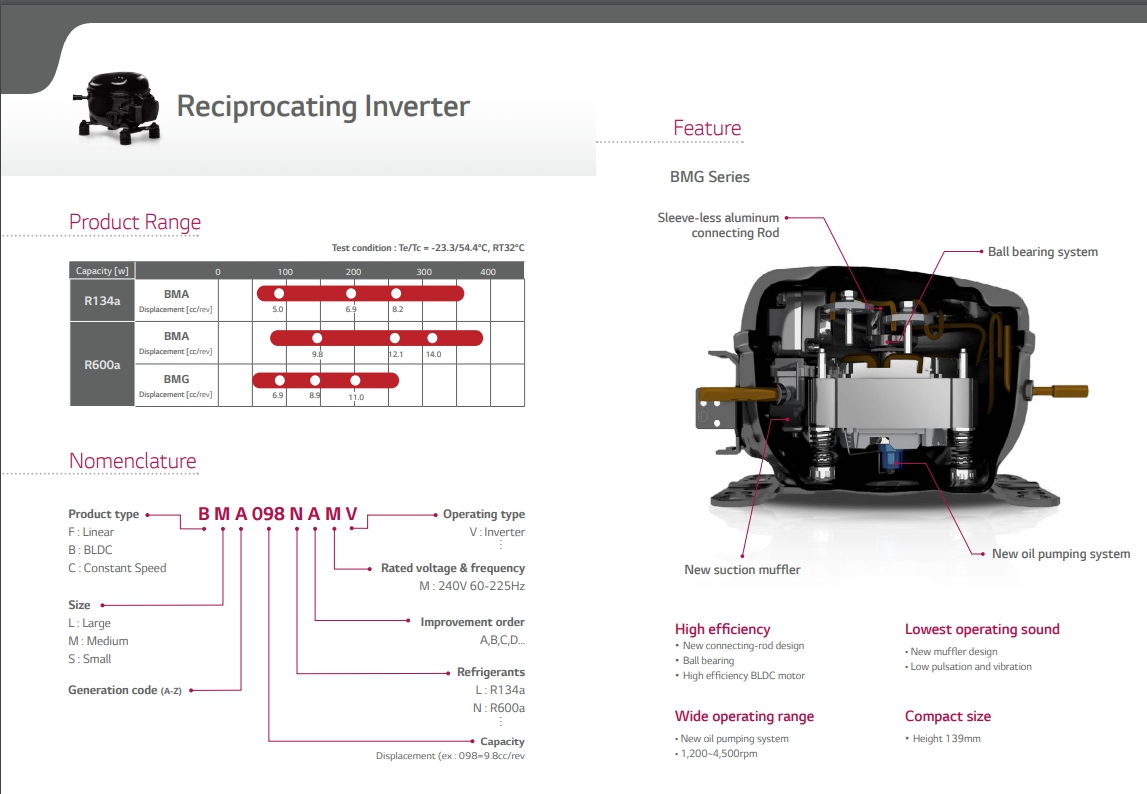Click the Reciprocating Inverter page title
Image resolution: width=1147 pixels, height=794 pixels.
(323, 106)
